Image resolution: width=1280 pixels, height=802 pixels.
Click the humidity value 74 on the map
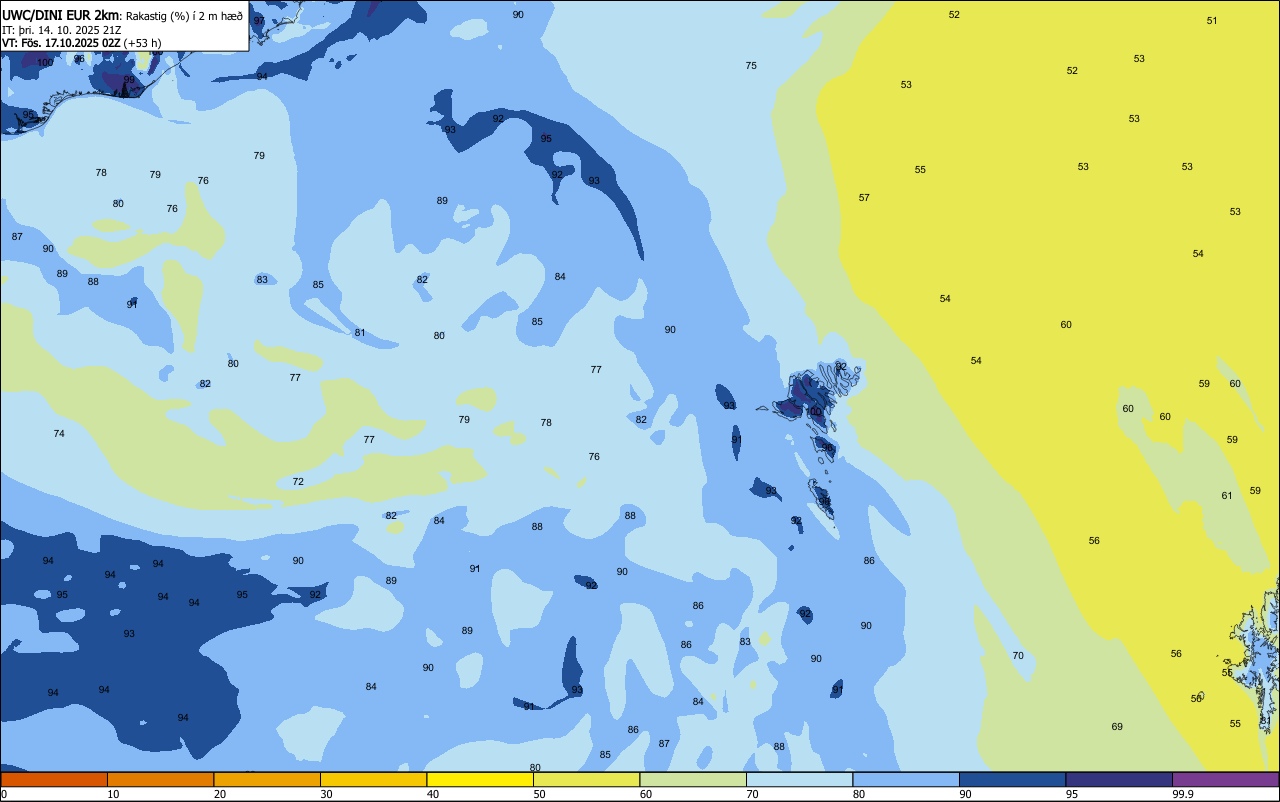click(59, 433)
